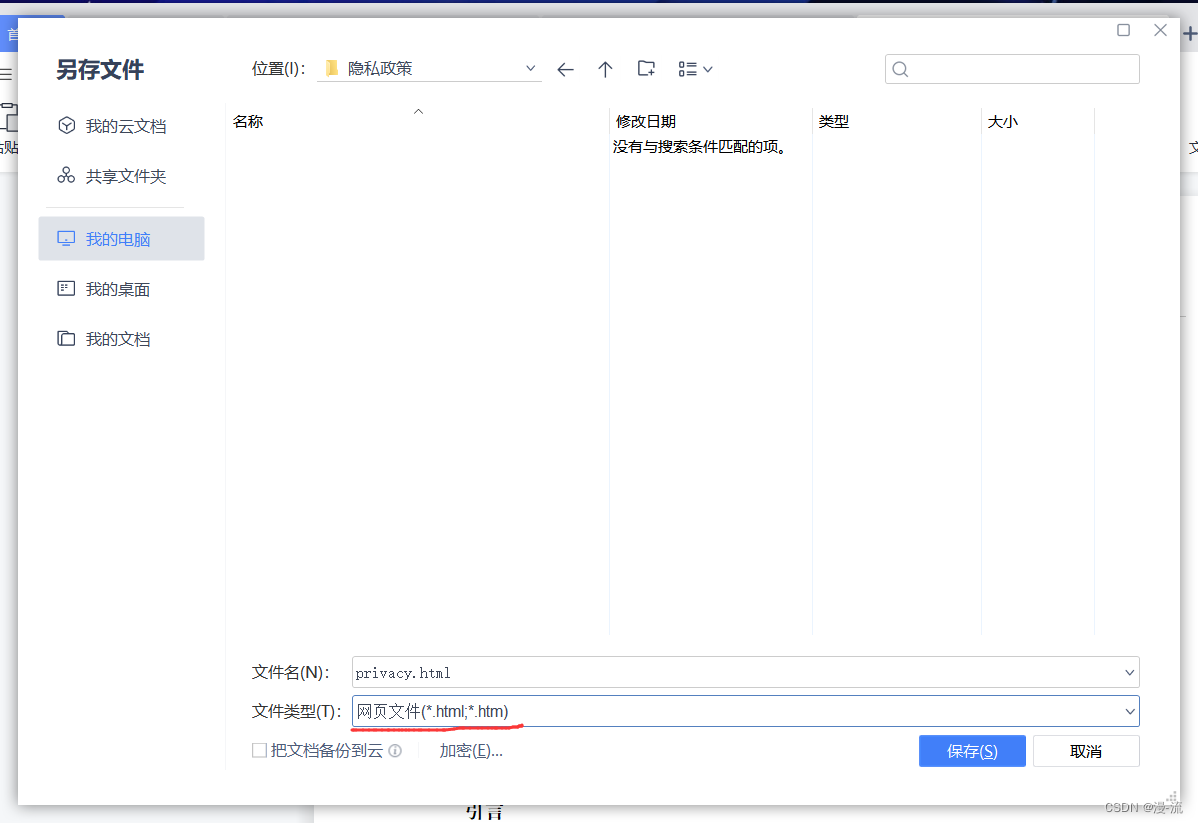Viewport: 1198px width, 823px height.
Task: Maximize the save dialog window
Action: coord(1123,30)
